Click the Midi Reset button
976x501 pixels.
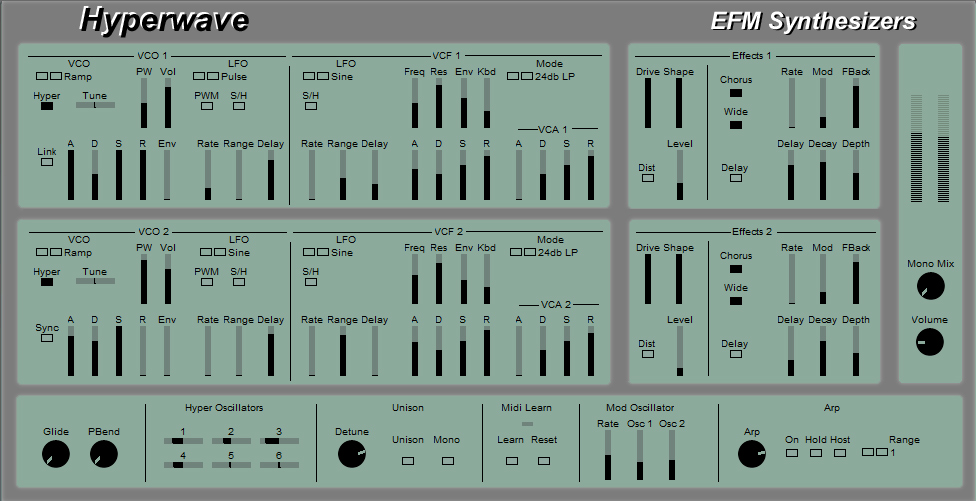(544, 461)
